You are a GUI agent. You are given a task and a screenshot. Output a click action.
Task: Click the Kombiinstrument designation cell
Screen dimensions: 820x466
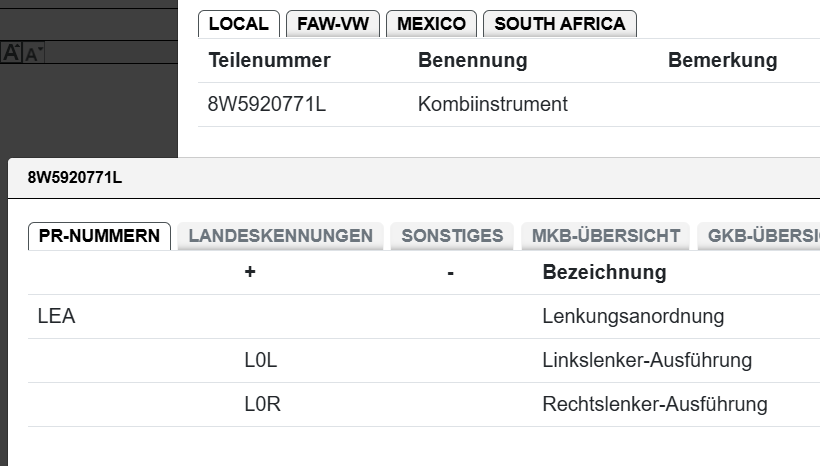(x=493, y=104)
